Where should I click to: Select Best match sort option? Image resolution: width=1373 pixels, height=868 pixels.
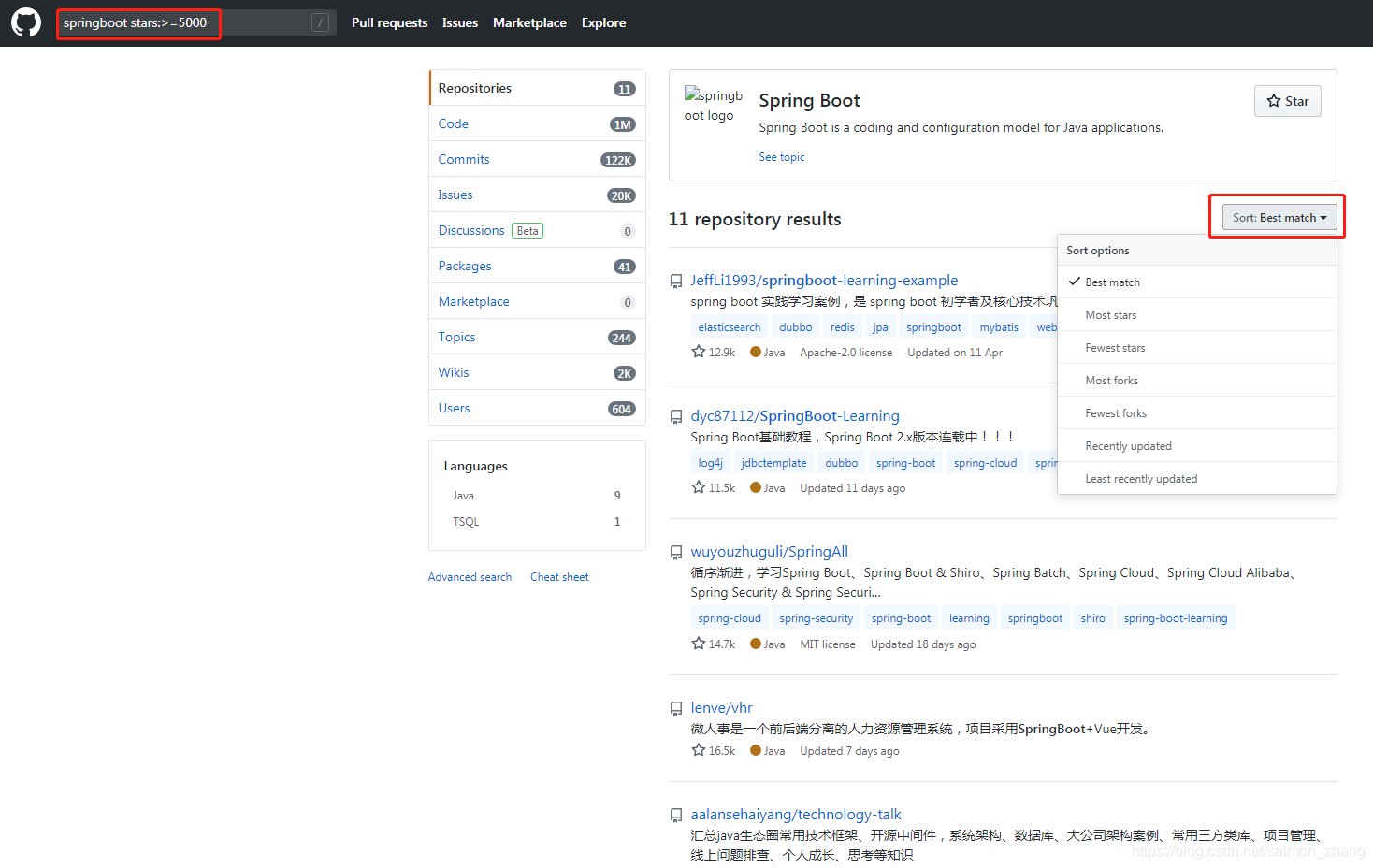click(1196, 282)
